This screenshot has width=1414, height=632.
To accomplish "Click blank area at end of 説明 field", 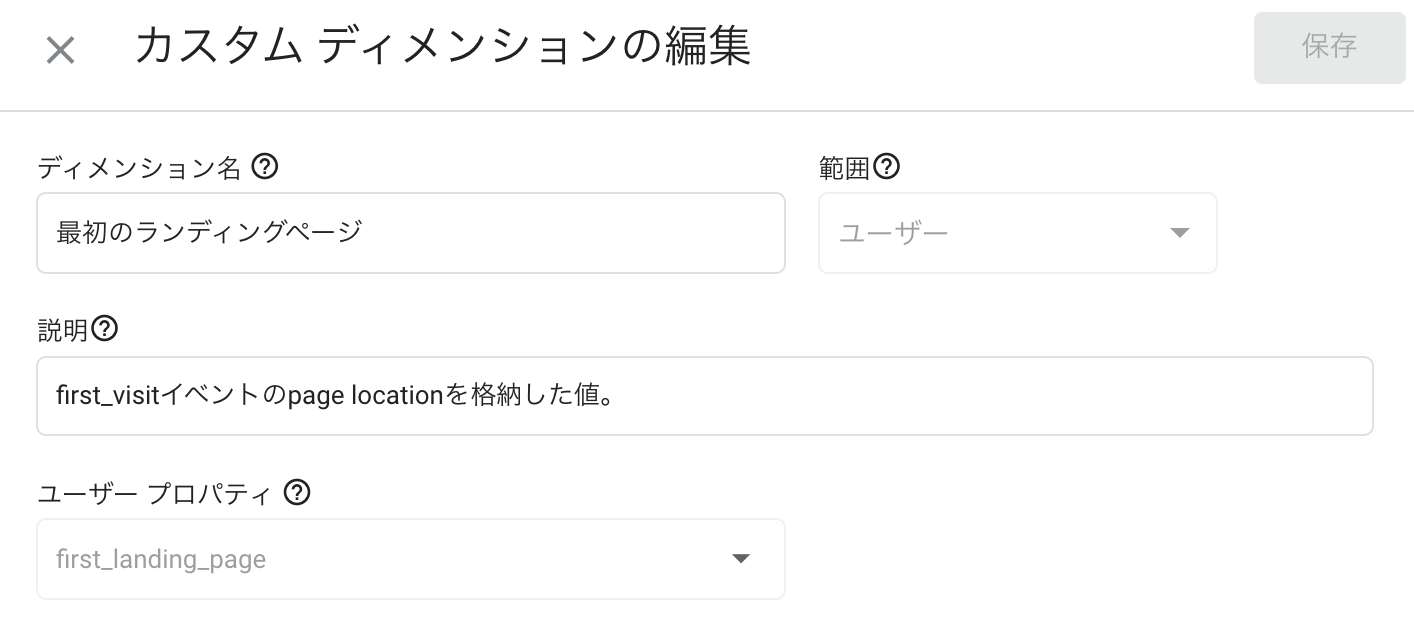I will click(1000, 396).
